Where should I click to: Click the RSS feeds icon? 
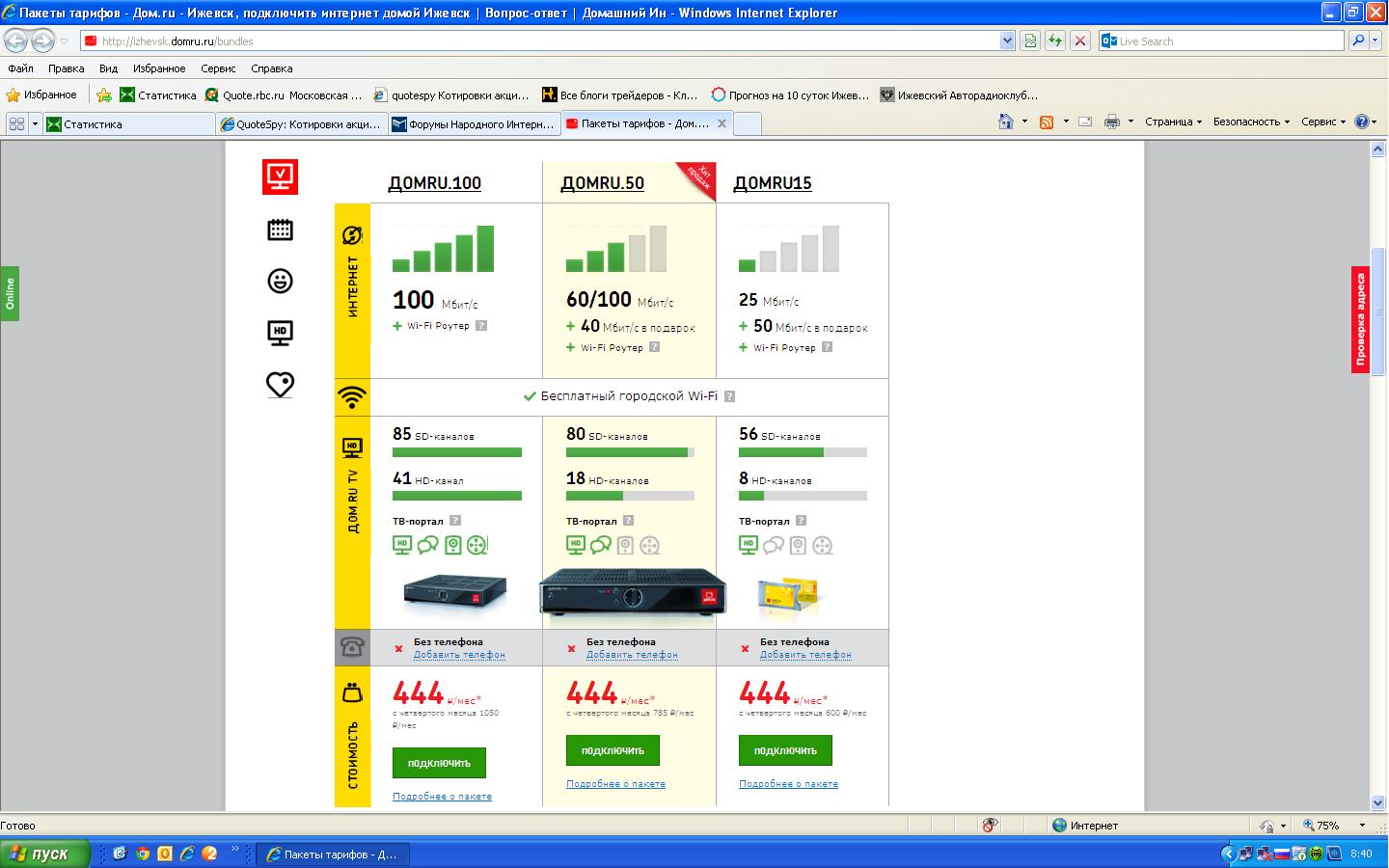tap(1047, 122)
